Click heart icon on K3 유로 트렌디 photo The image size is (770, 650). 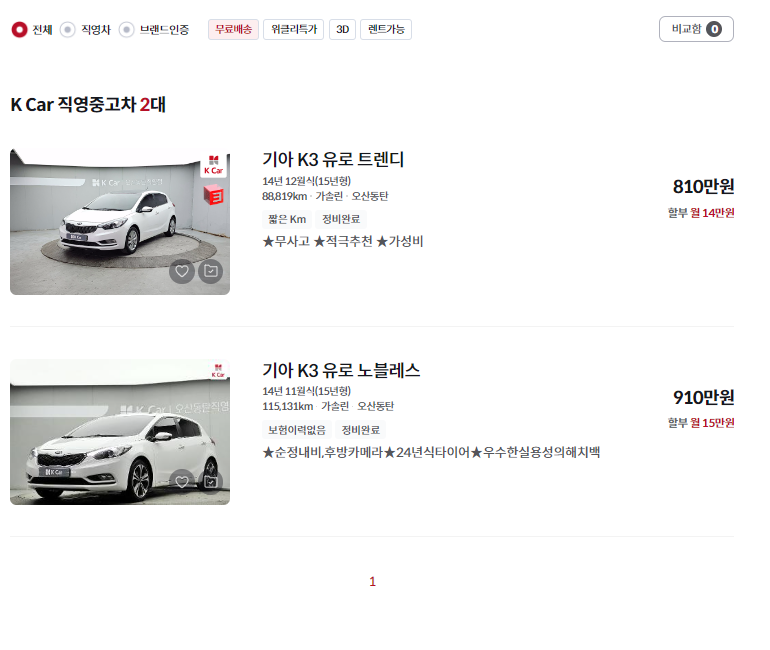(182, 271)
